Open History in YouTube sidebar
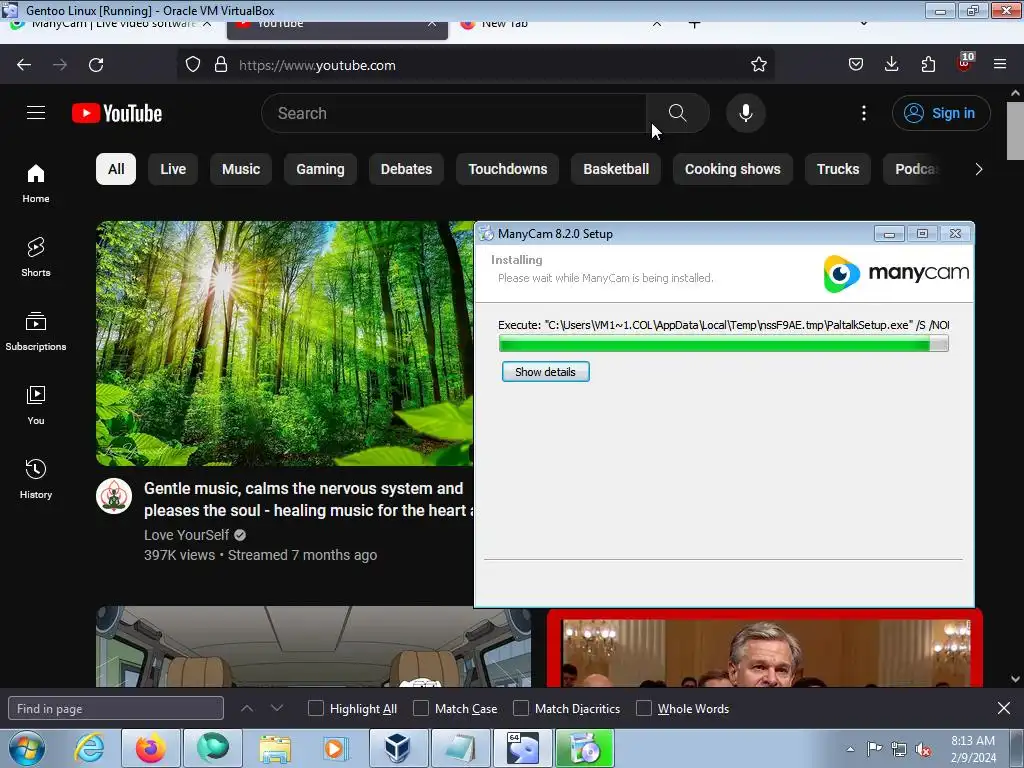This screenshot has height=768, width=1024. point(36,479)
